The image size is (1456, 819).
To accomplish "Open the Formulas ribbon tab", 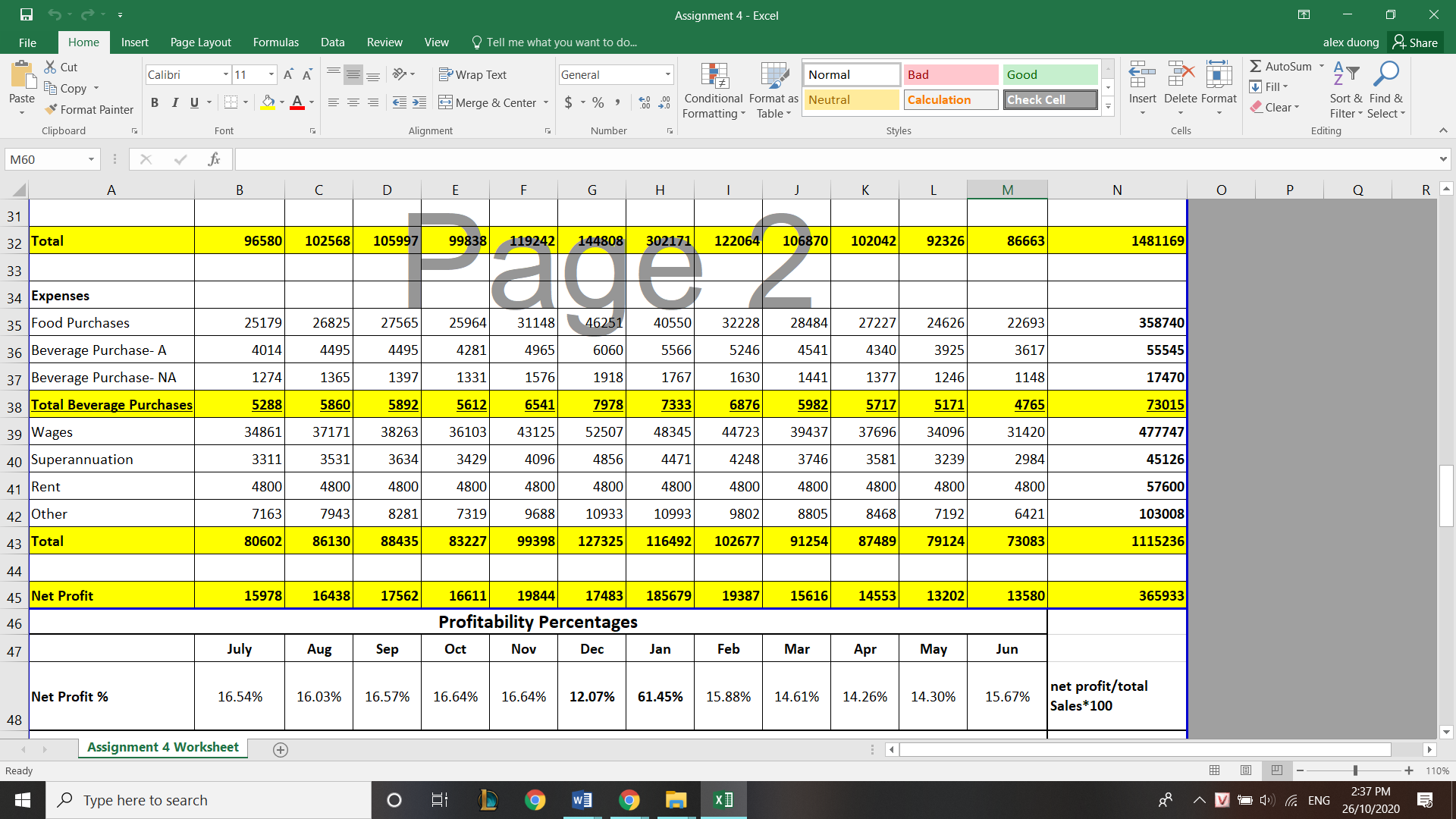I will click(x=275, y=42).
